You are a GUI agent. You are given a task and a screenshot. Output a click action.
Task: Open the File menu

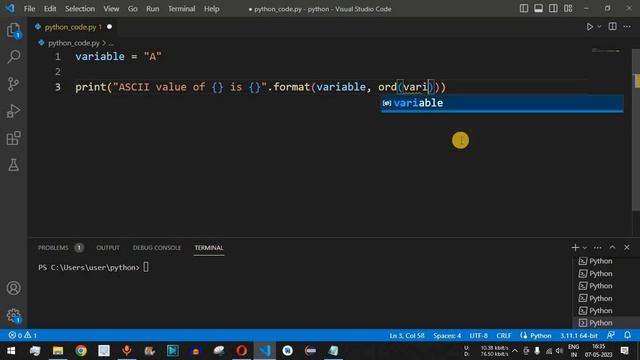tap(29, 9)
